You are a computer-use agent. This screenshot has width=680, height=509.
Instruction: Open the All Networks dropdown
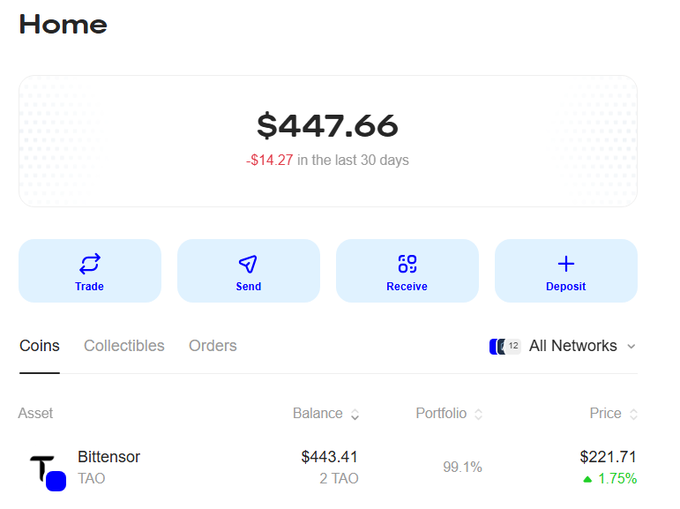(562, 346)
